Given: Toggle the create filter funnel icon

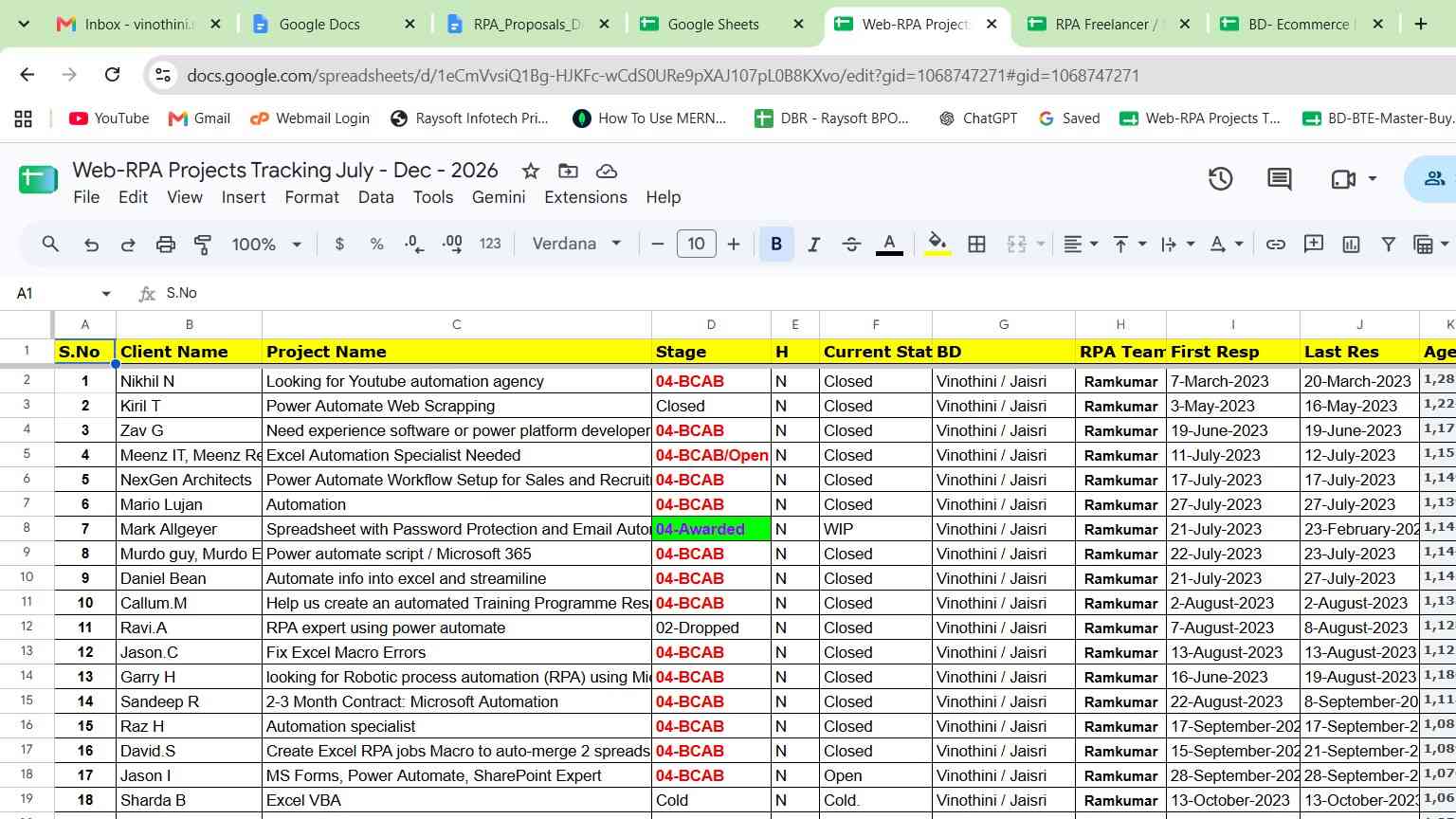Looking at the screenshot, I should click(1388, 245).
